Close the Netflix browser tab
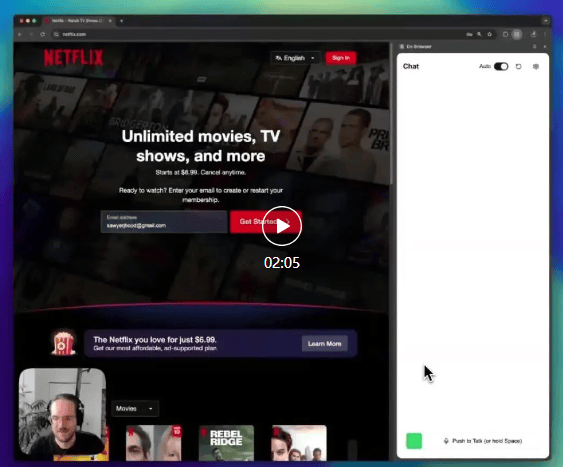The image size is (563, 467). pyautogui.click(x=110, y=21)
